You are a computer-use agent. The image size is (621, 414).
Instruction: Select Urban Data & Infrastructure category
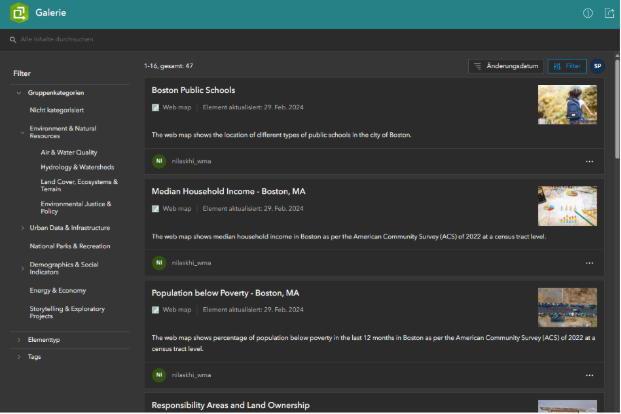point(70,228)
